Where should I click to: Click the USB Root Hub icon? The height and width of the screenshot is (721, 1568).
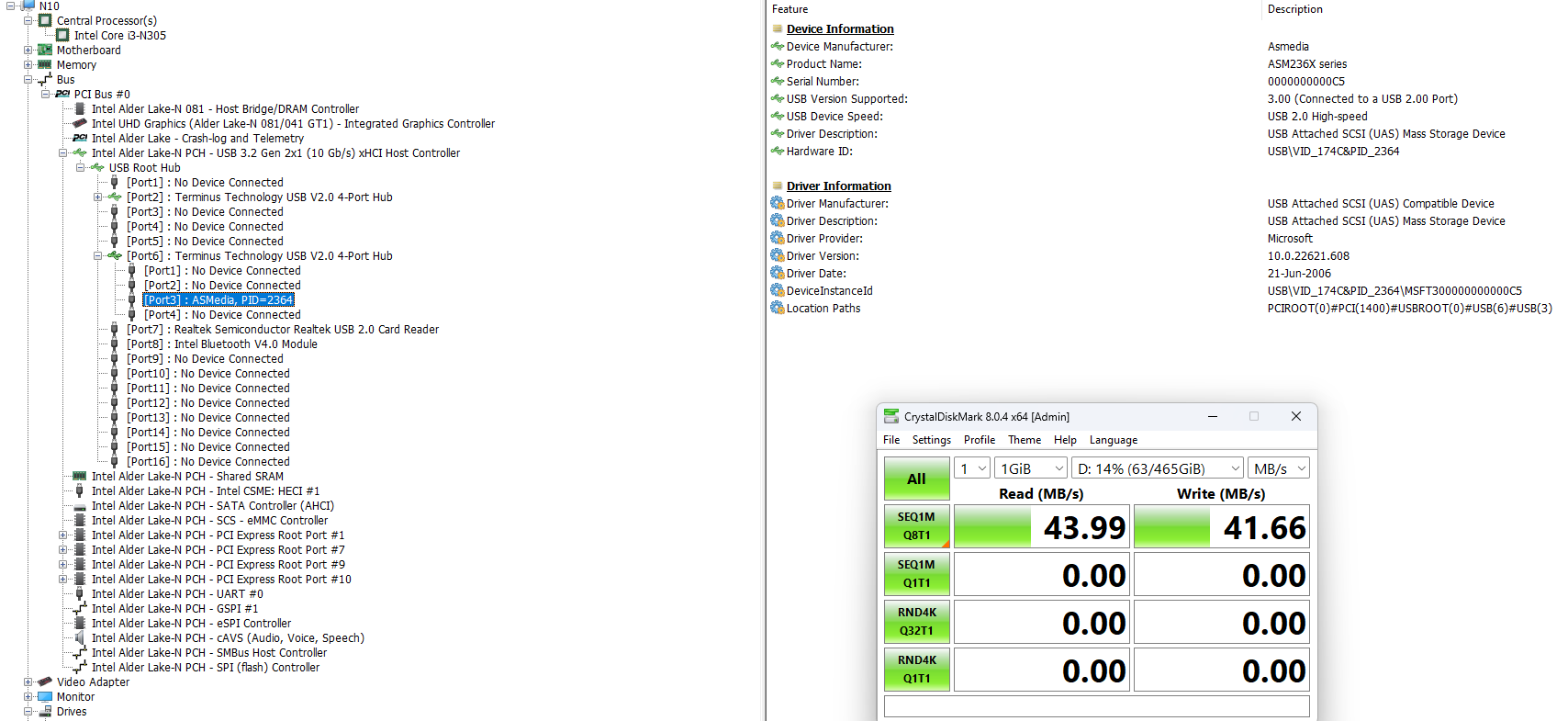(x=97, y=167)
